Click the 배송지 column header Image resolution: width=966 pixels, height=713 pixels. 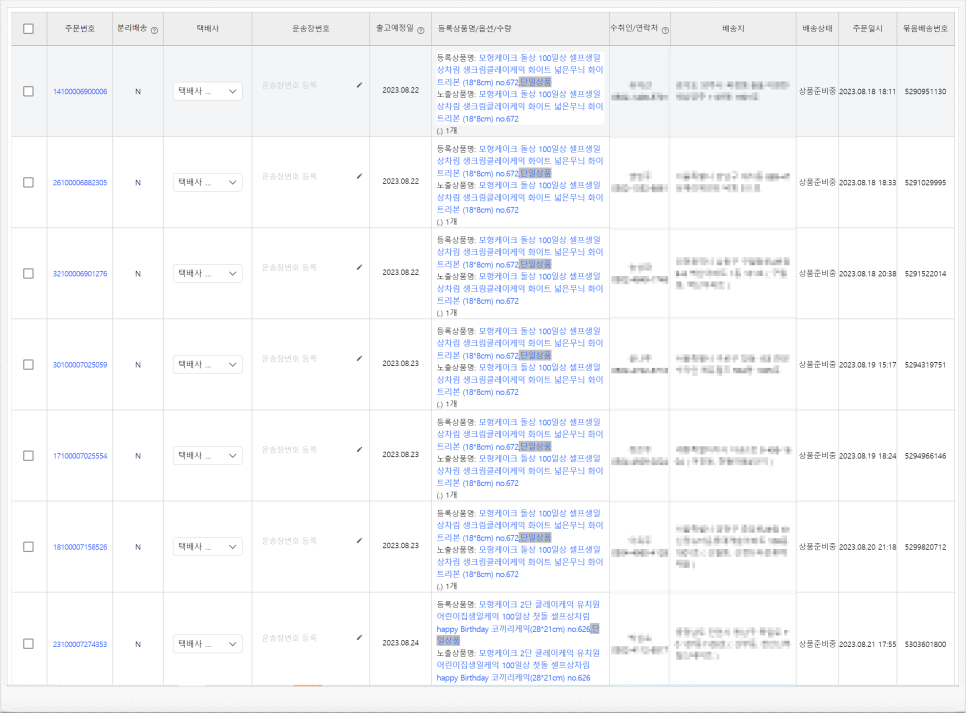[733, 29]
